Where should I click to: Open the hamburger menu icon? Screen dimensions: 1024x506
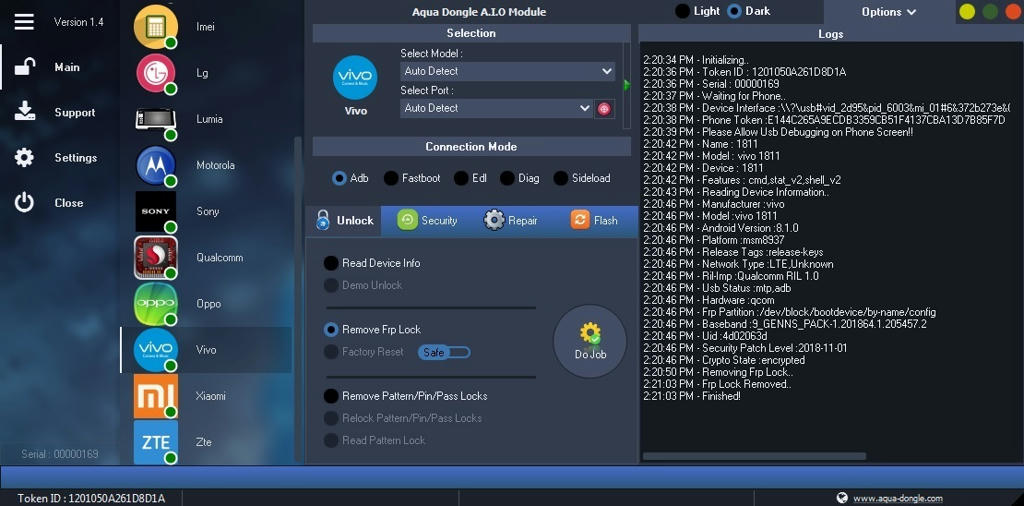click(x=24, y=21)
